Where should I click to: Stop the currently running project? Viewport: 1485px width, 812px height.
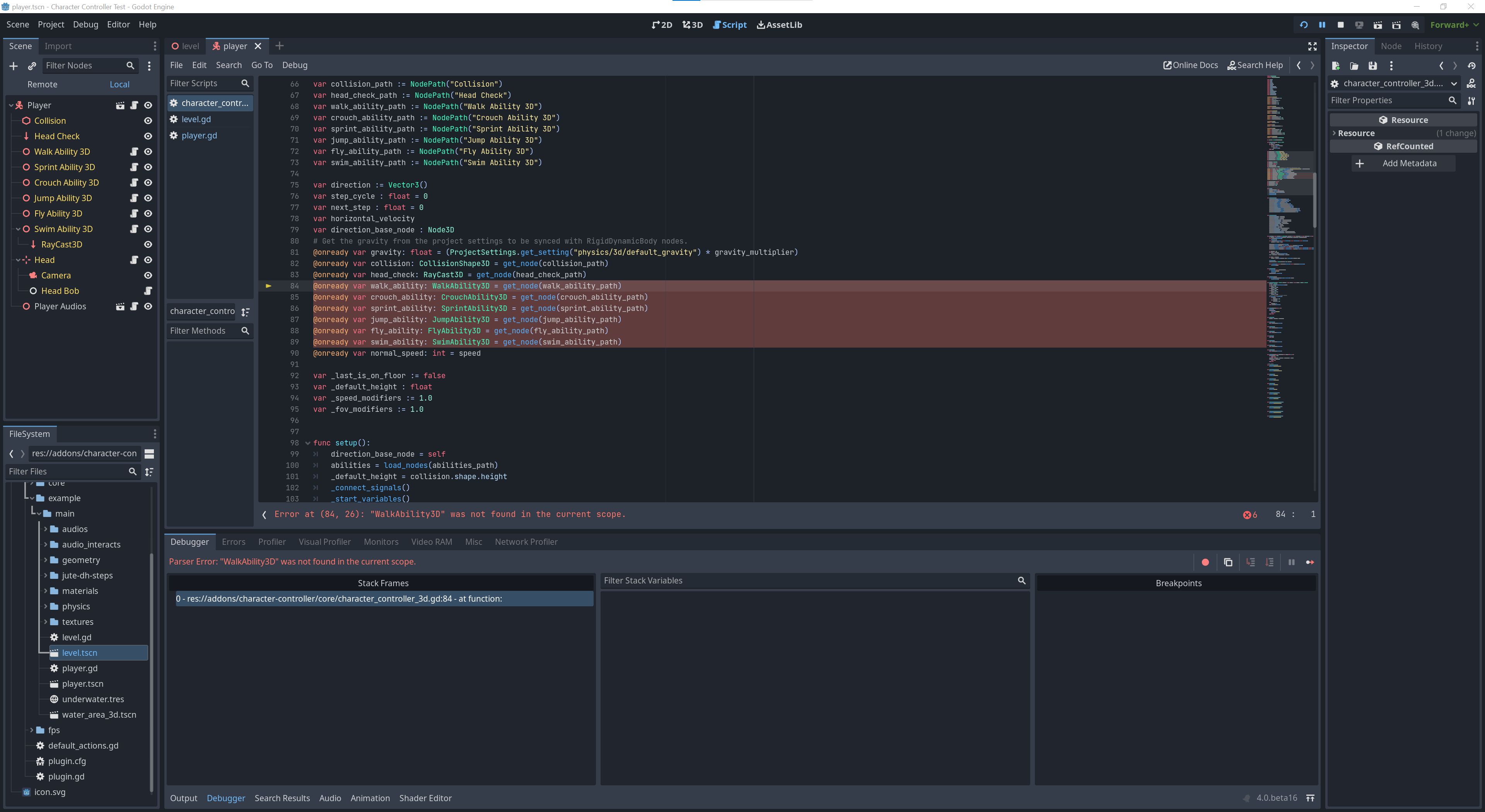1340,25
